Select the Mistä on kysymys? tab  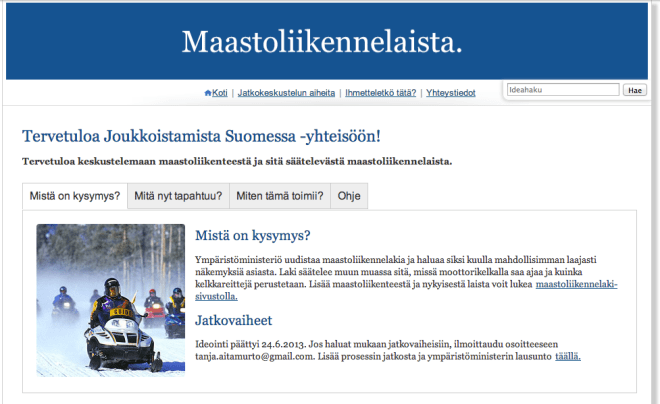point(75,196)
